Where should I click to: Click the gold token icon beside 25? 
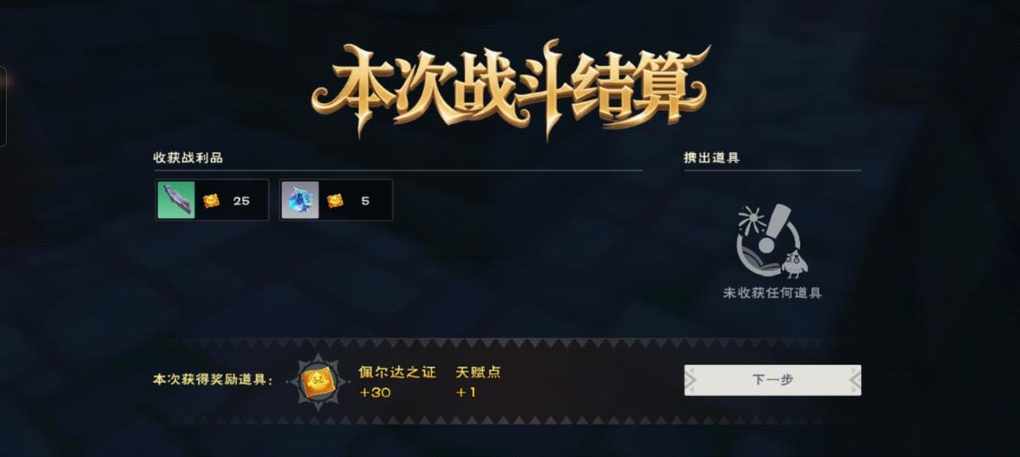211,201
